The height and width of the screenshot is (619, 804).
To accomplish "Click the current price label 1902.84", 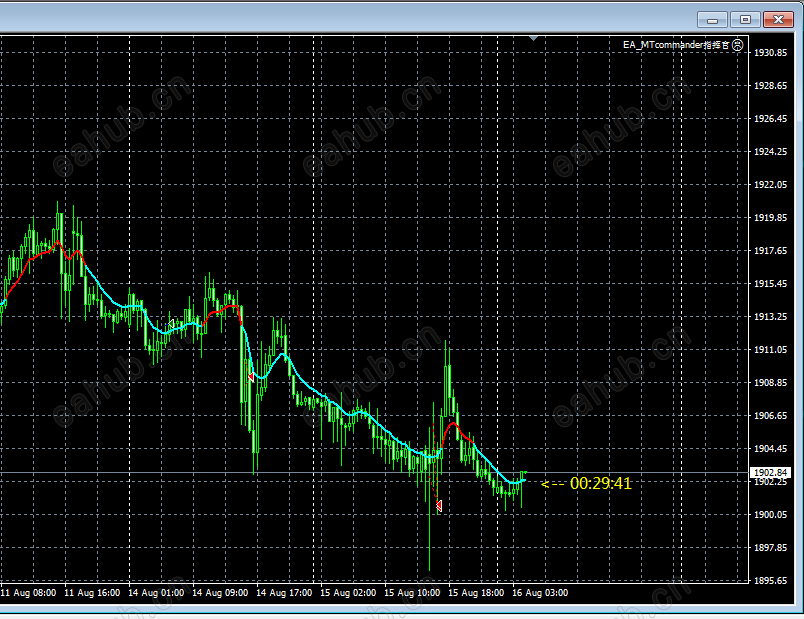I will click(x=770, y=472).
